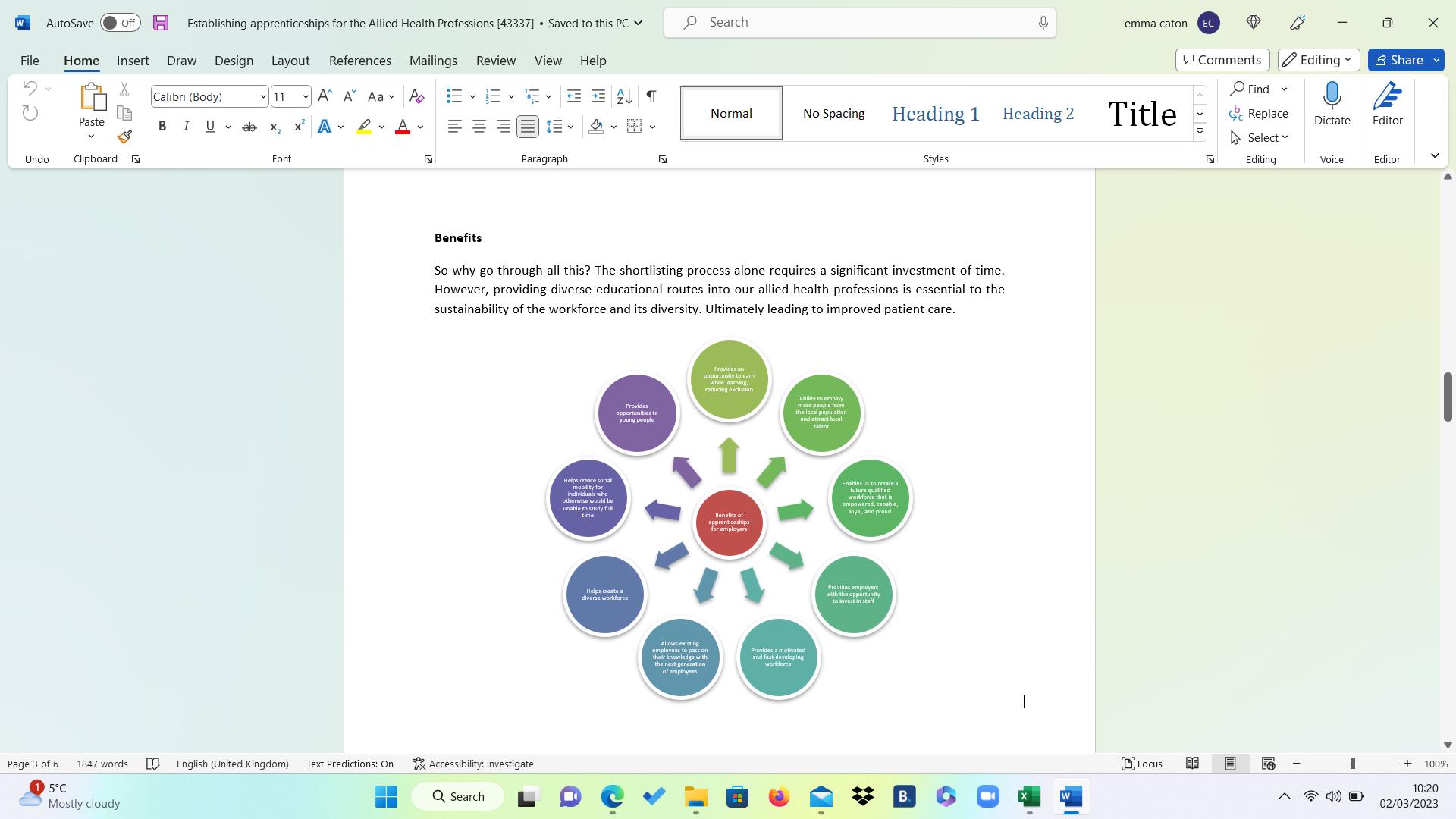
Task: Toggle Bold formatting
Action: (x=162, y=127)
